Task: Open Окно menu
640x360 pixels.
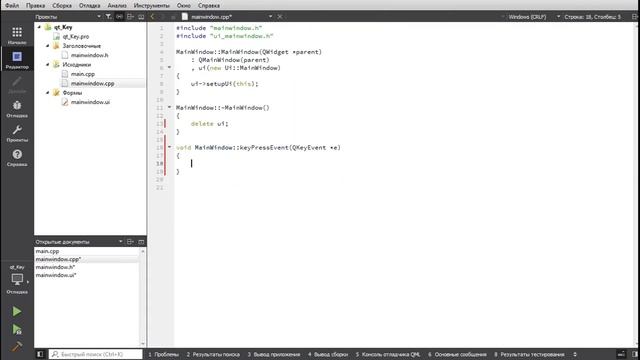Action: [184, 5]
